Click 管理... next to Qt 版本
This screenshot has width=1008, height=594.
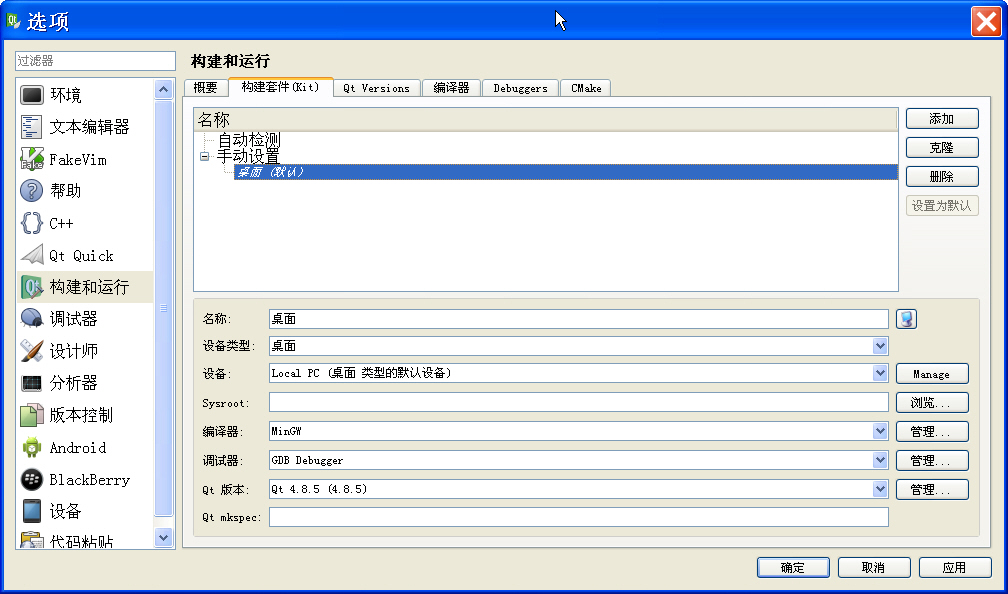pos(932,489)
